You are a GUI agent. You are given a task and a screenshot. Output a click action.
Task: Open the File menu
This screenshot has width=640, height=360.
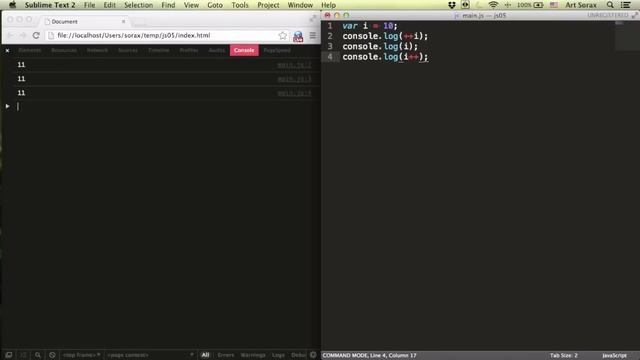[x=89, y=5]
